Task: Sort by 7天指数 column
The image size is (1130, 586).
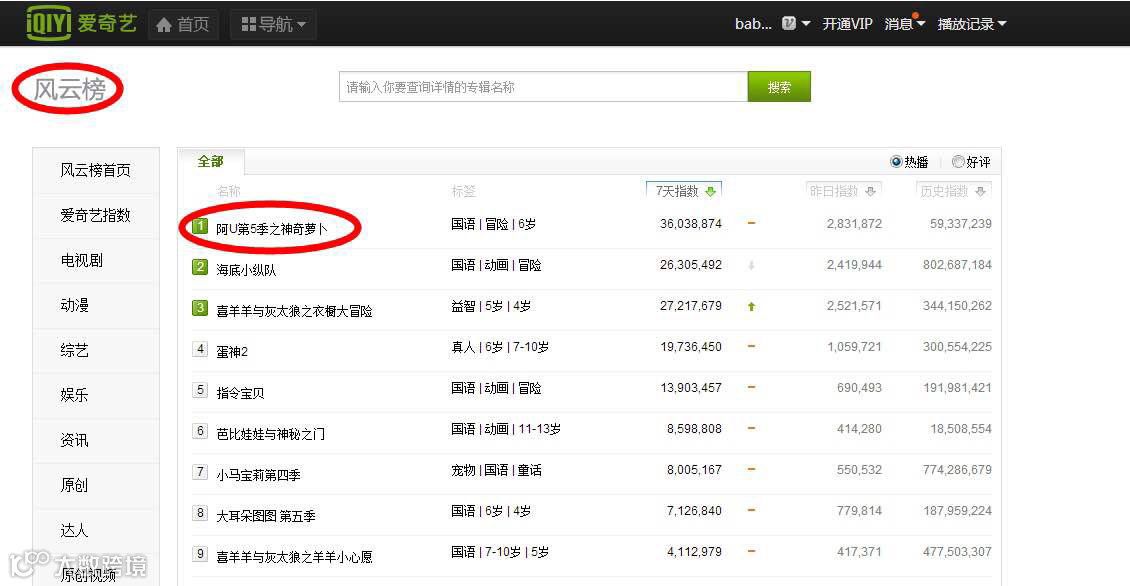Action: pyautogui.click(x=684, y=191)
